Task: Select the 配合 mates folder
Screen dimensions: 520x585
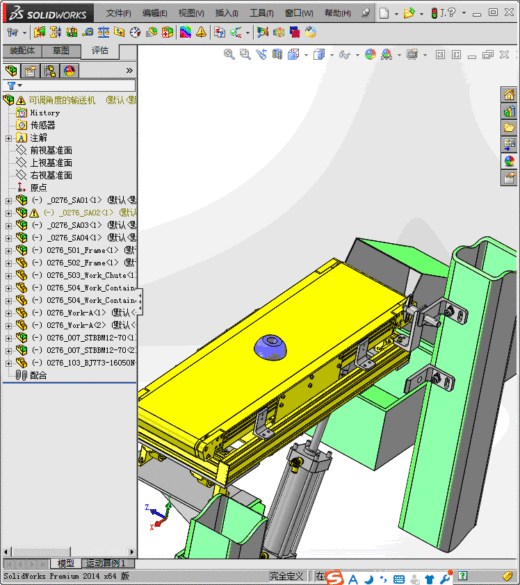Action: coord(38,375)
